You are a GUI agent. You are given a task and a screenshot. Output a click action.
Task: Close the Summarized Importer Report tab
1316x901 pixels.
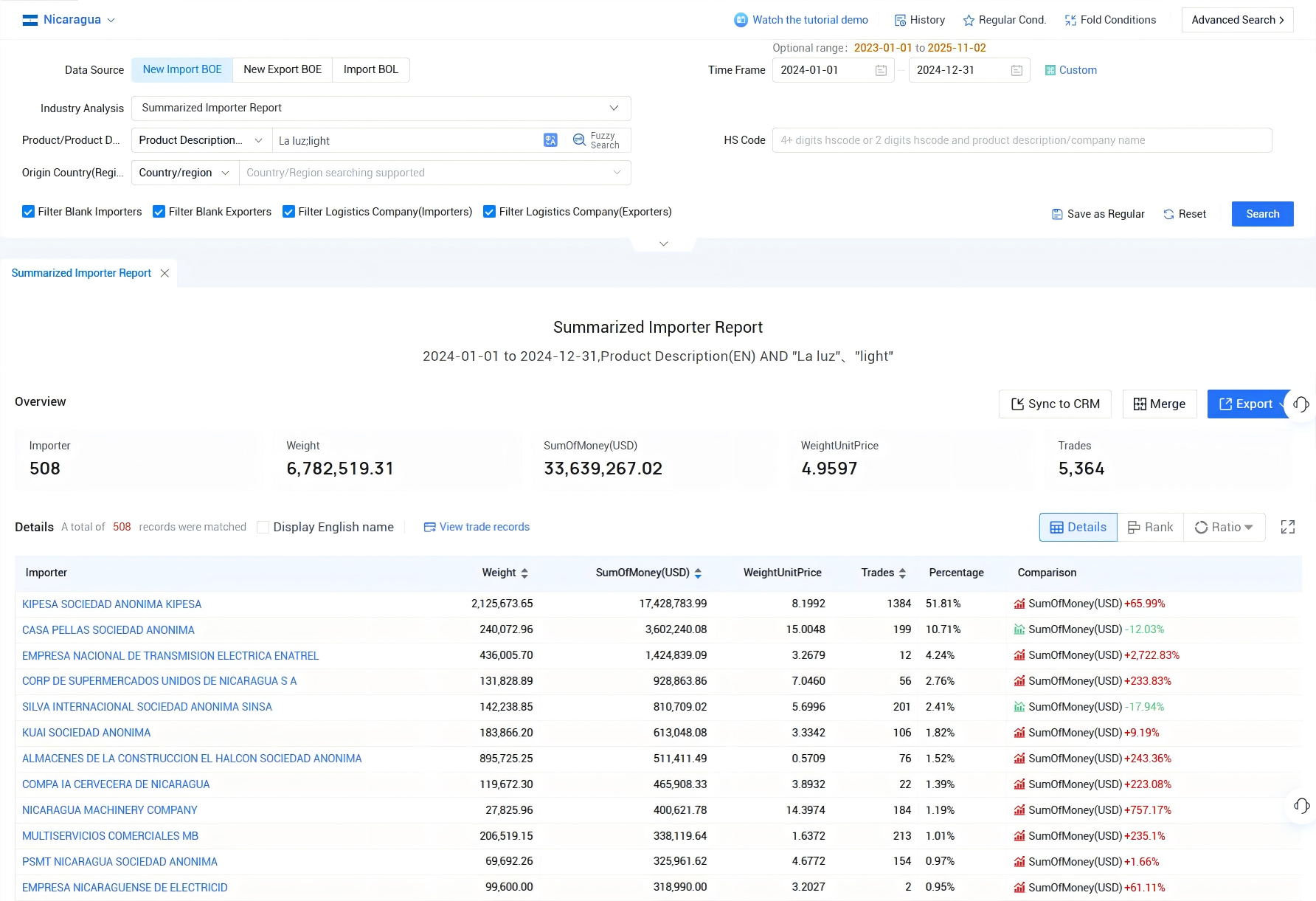point(164,273)
